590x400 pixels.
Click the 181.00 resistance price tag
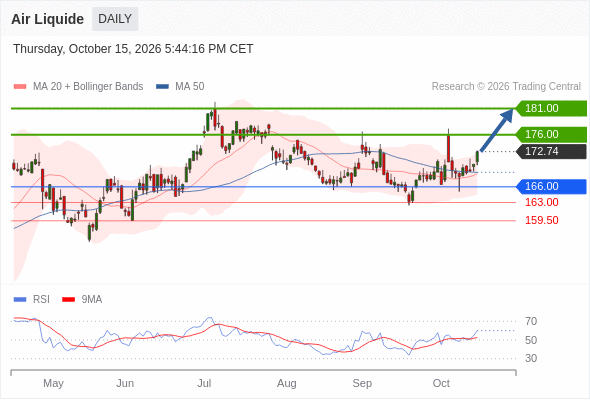pos(551,108)
